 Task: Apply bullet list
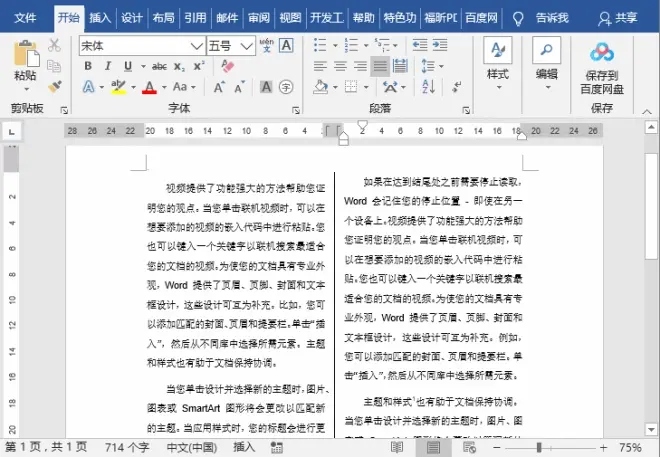point(320,45)
